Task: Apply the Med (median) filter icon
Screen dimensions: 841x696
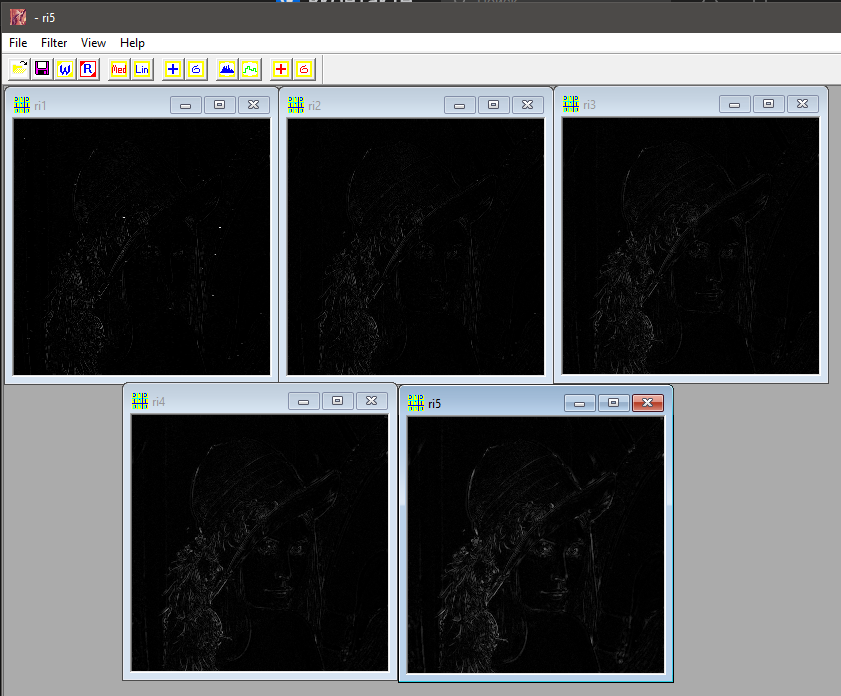Action: 119,69
